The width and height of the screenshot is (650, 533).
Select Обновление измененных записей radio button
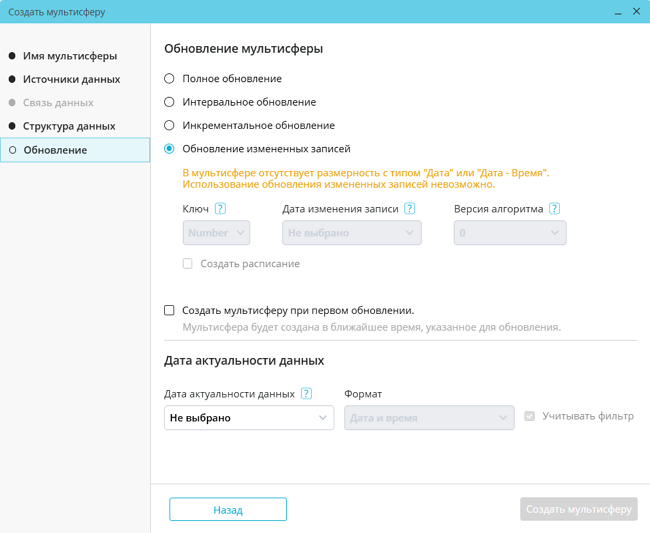170,149
